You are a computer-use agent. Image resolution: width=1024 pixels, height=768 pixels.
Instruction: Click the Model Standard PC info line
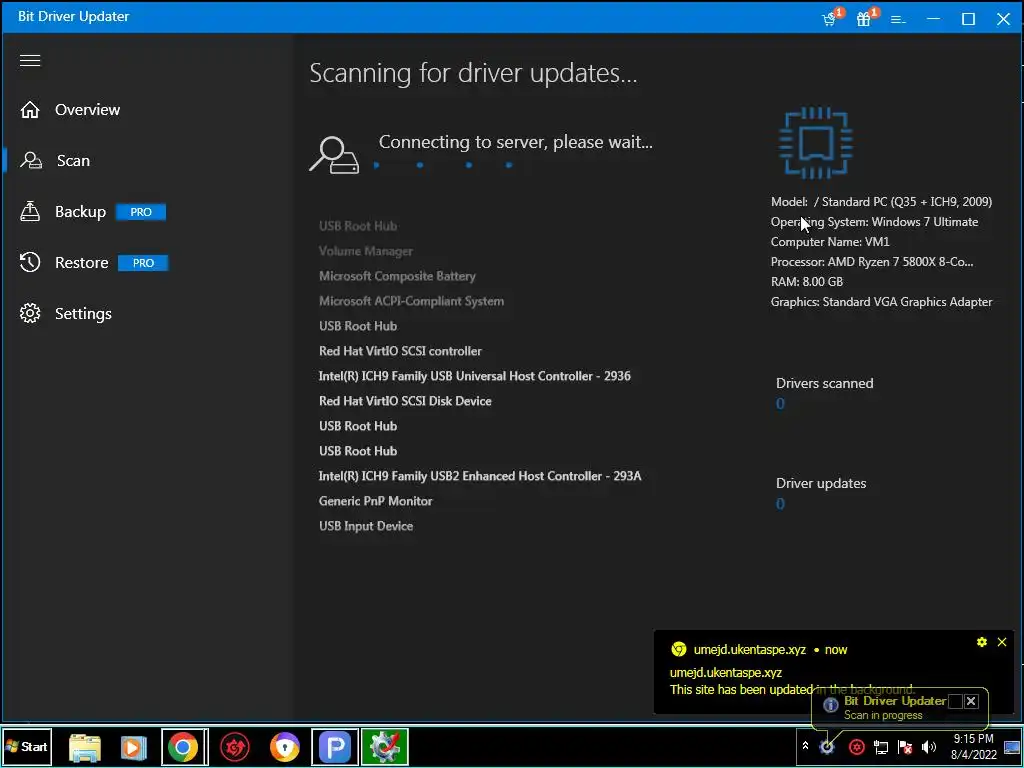(x=881, y=202)
